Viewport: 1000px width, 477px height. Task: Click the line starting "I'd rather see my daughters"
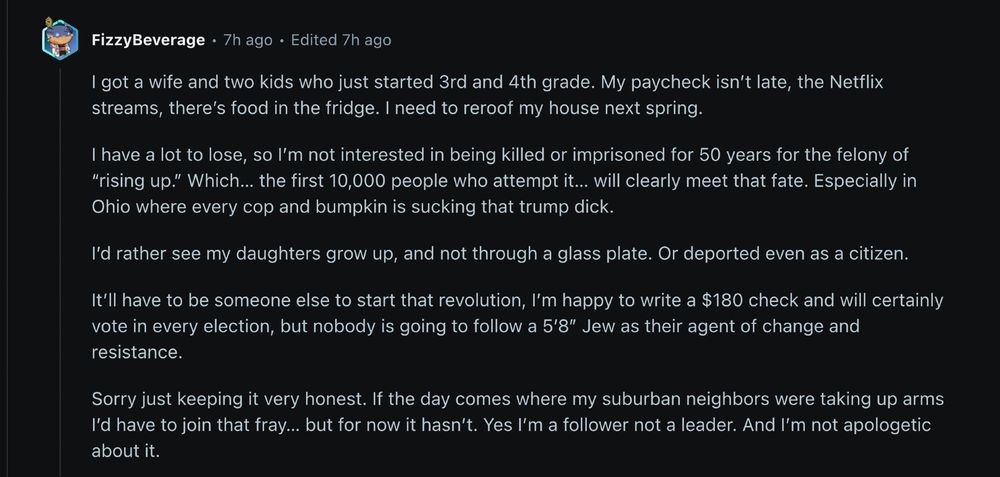click(x=499, y=254)
